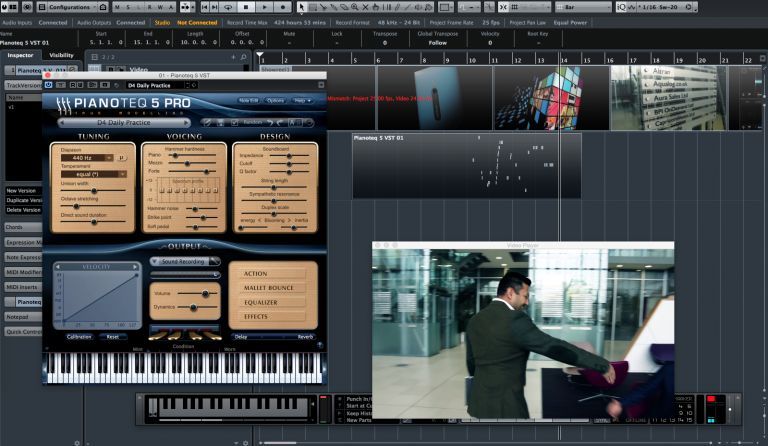Go to next marker in the transport
Image resolution: width=768 pixels, height=446 pixels.
(215, 7)
